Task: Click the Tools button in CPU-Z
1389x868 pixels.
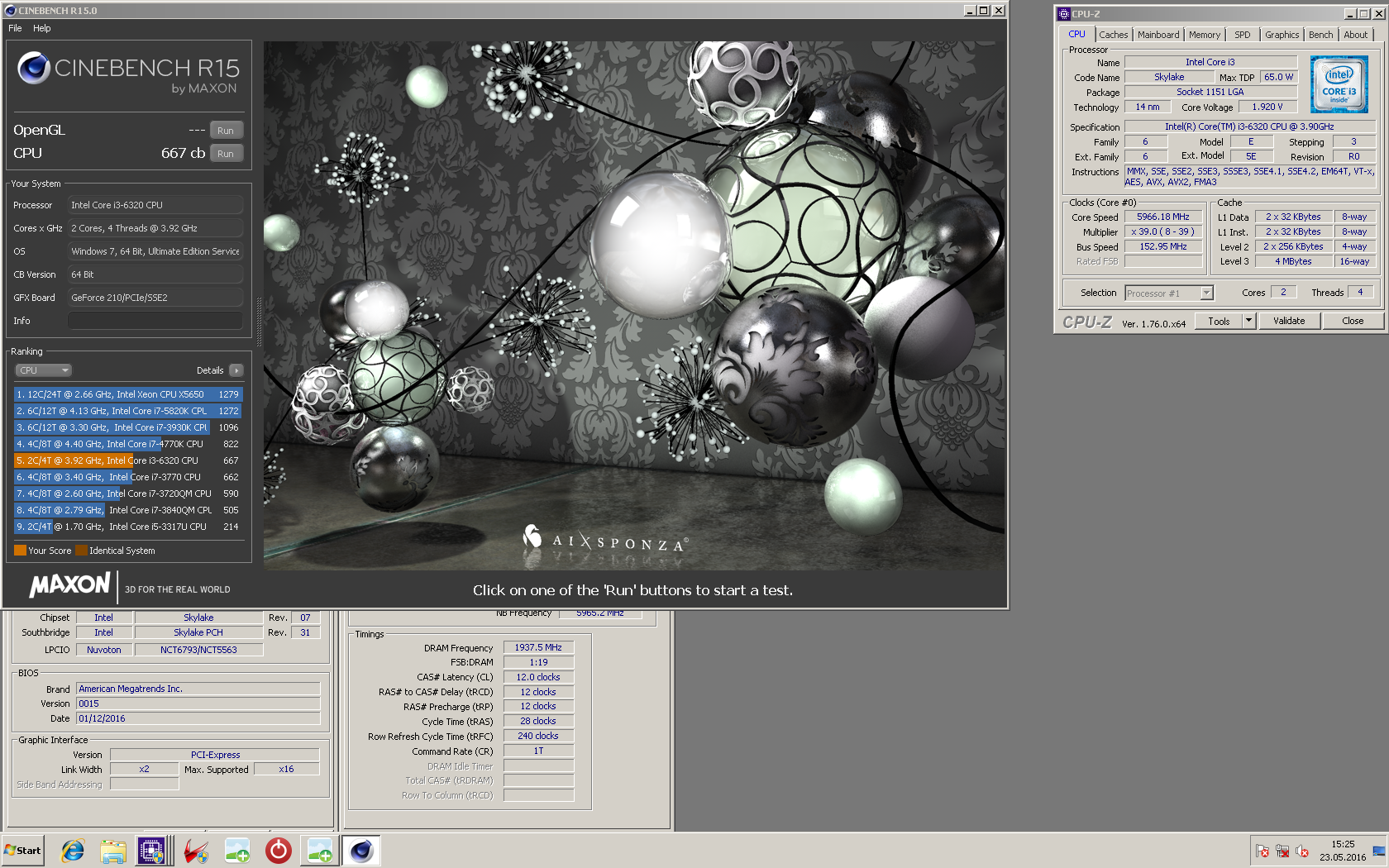Action: 1219,321
